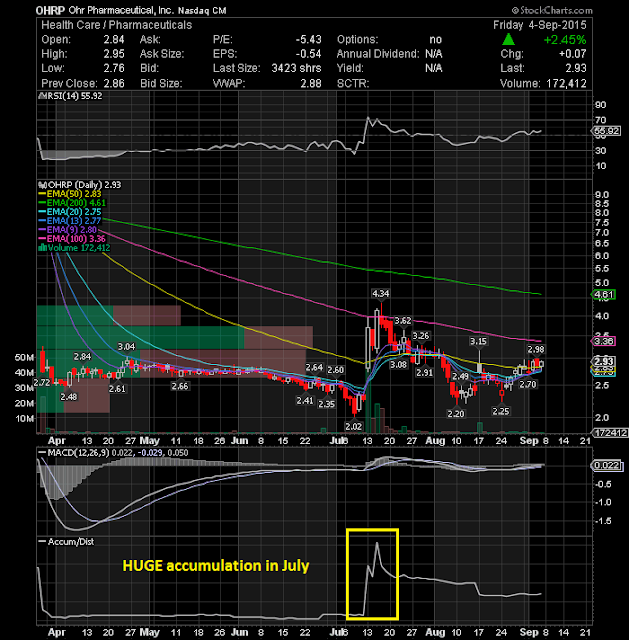
Task: Click the Chg +0.07 value
Action: pyautogui.click(x=572, y=53)
